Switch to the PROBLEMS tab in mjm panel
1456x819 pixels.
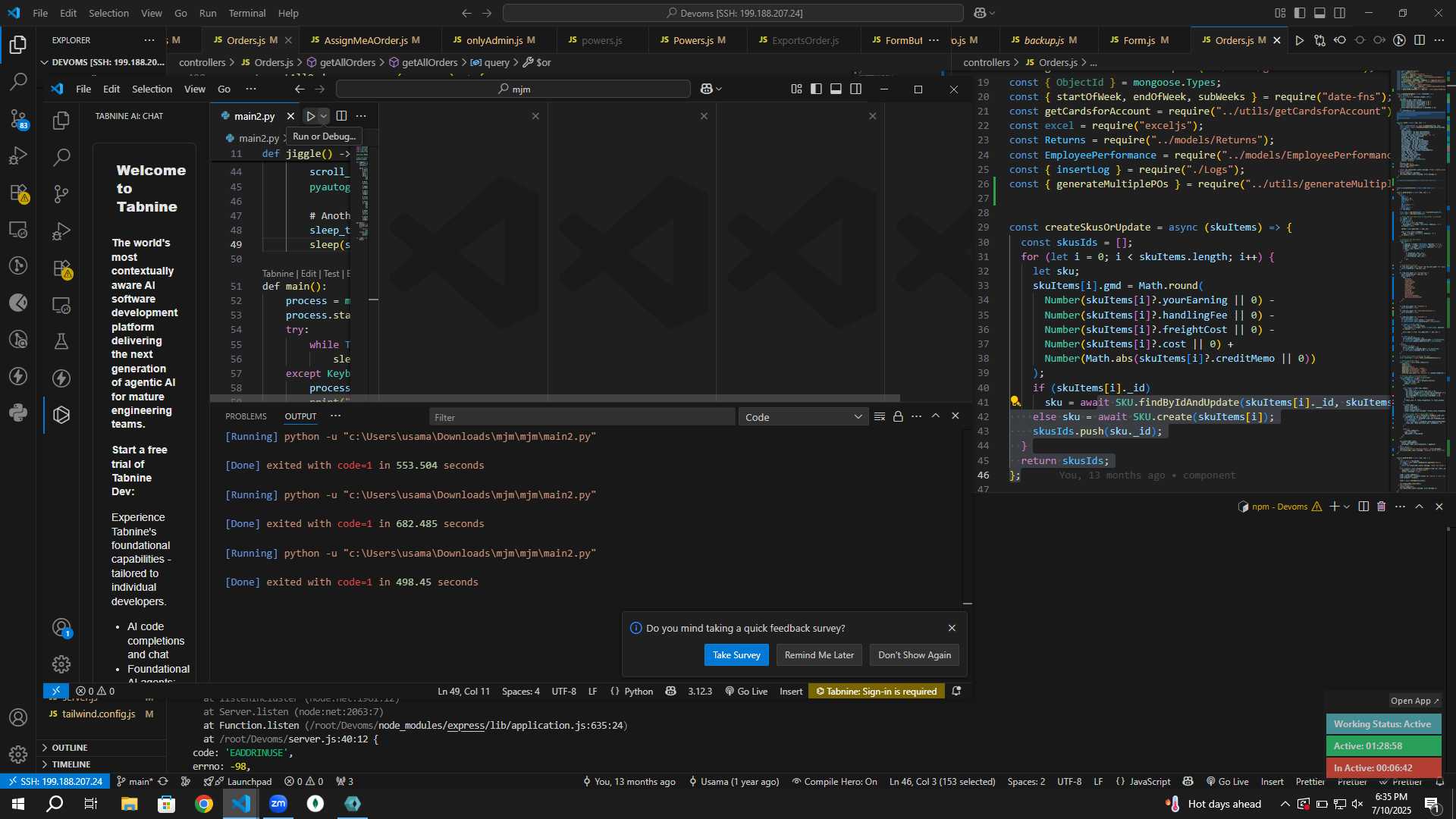[x=246, y=416]
